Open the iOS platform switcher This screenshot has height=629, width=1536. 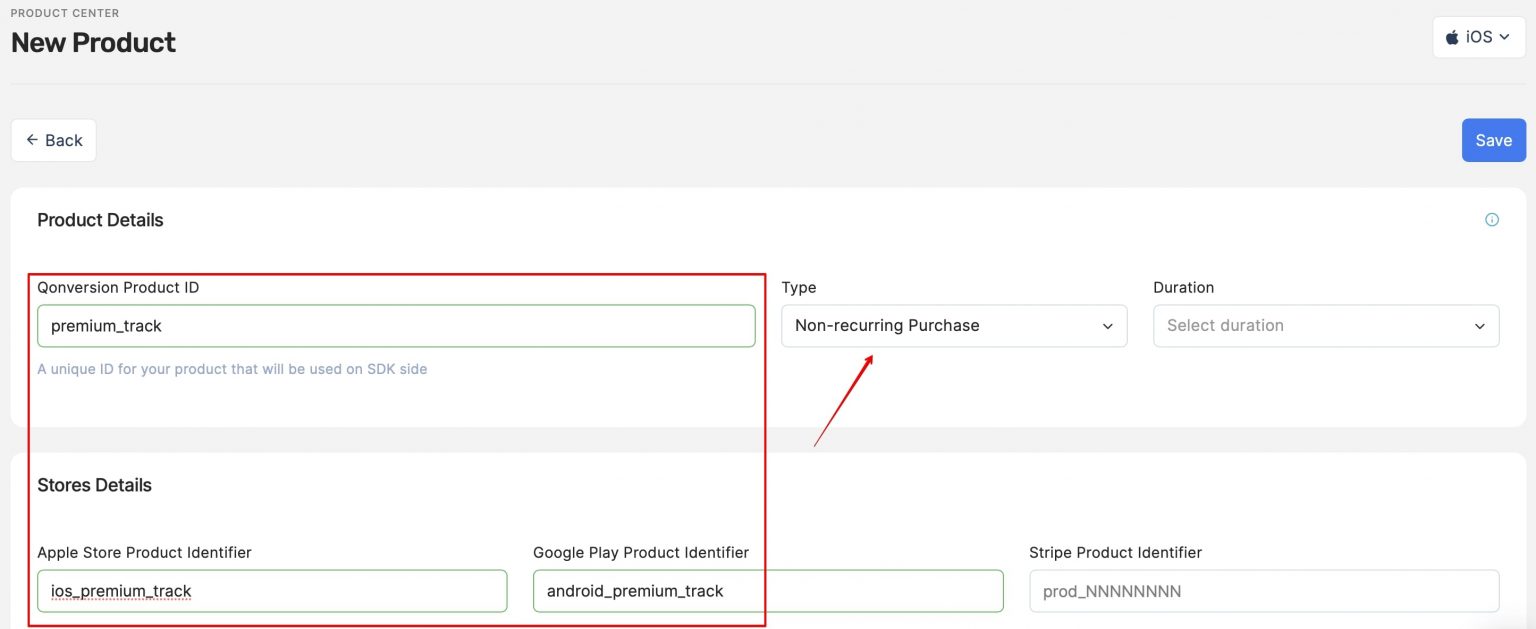point(1478,37)
